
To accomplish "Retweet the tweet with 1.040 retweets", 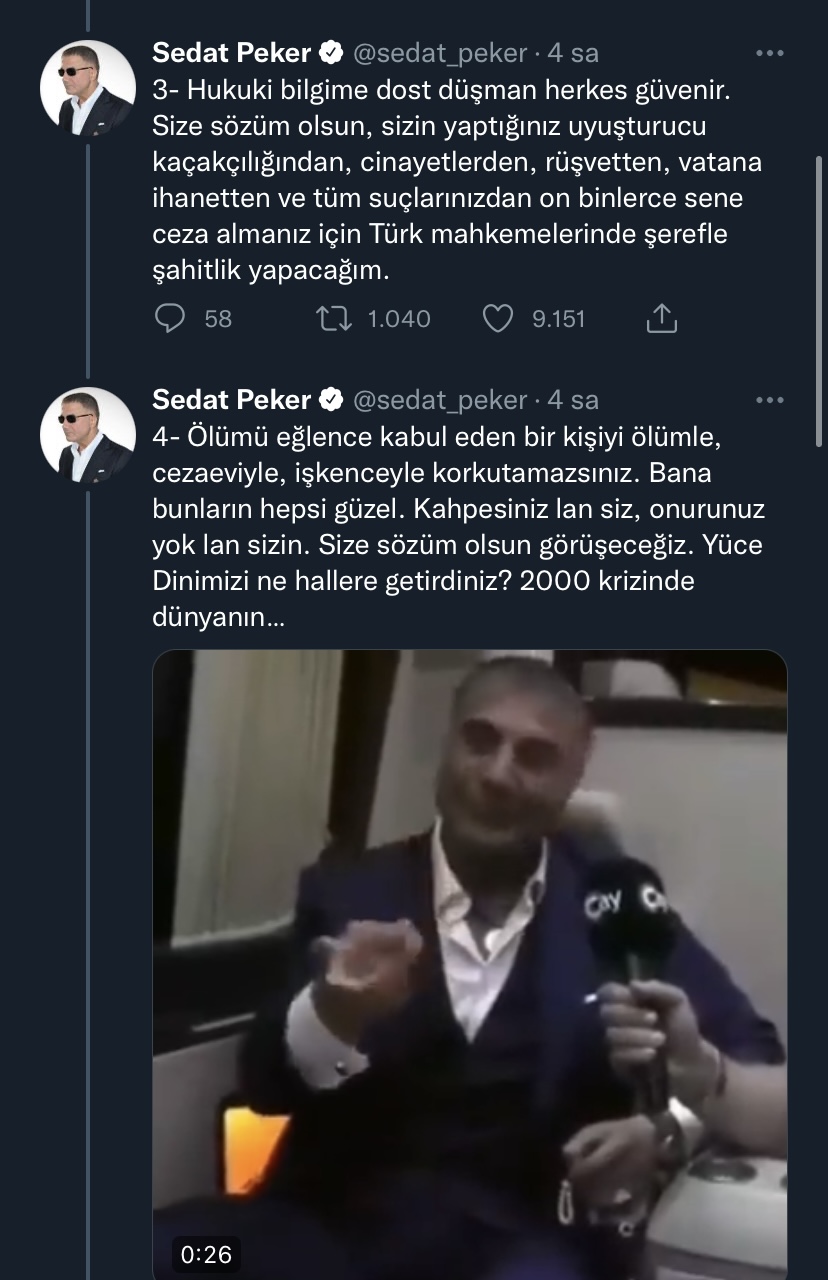I will [331, 318].
